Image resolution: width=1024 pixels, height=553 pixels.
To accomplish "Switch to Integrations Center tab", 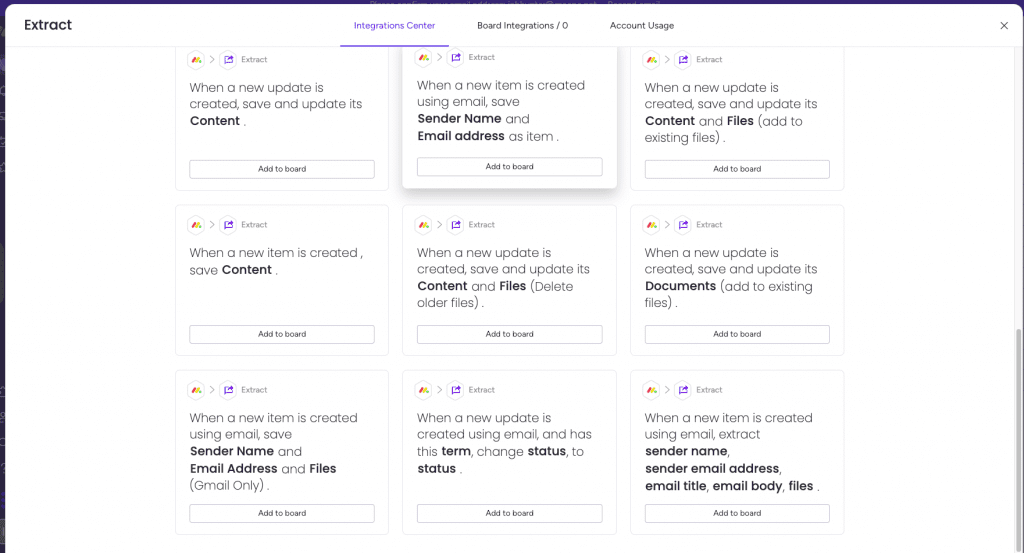I will click(x=394, y=25).
